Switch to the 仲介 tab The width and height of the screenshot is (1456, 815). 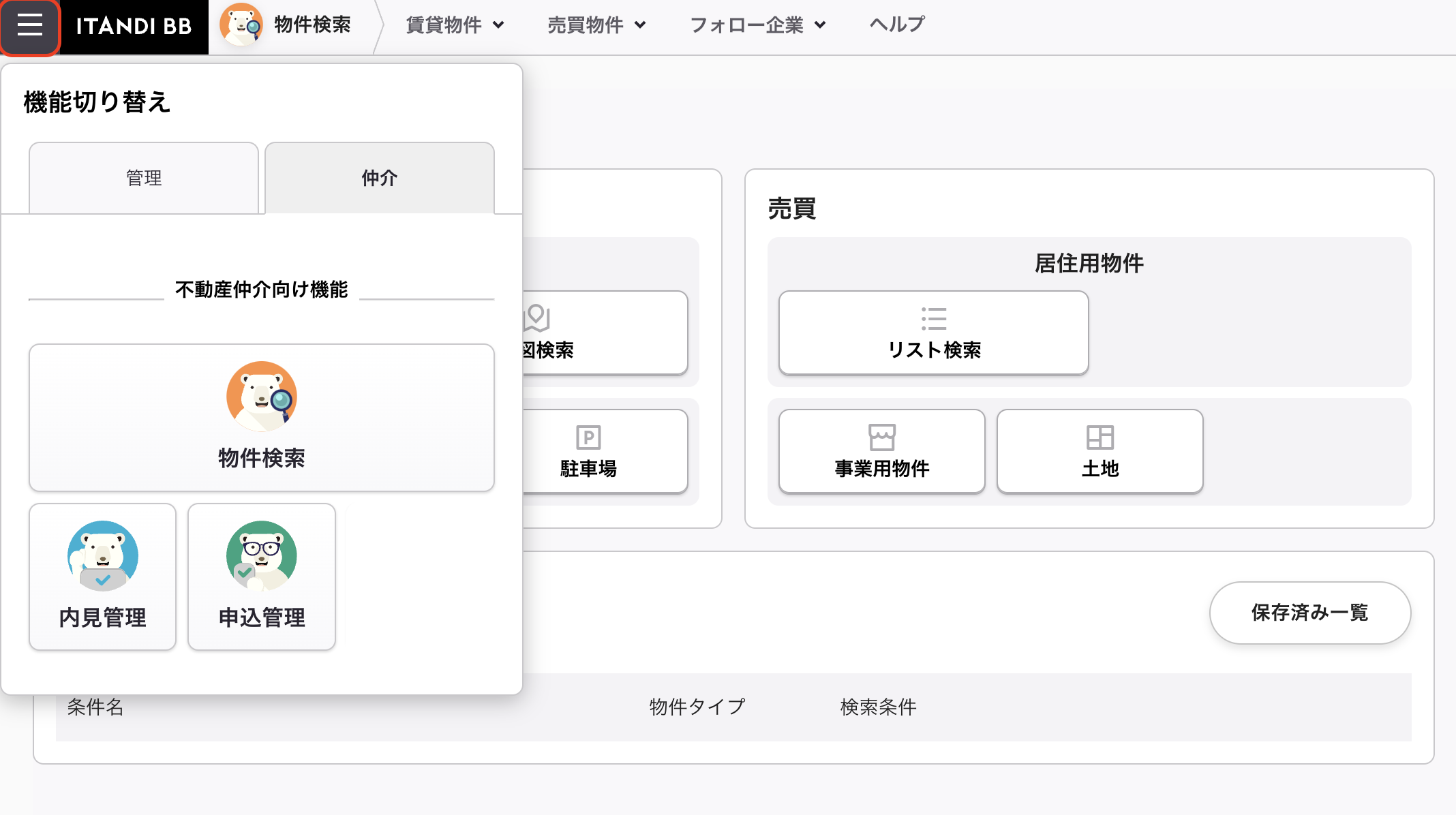[x=380, y=178]
